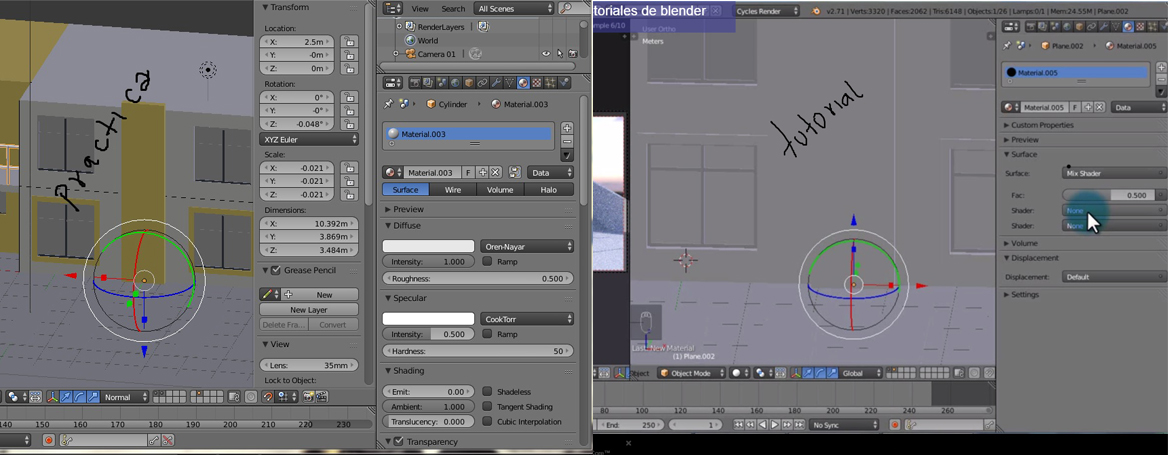Click the Roughness 0.500 slider
Screen dimensions: 1168x455
point(478,278)
